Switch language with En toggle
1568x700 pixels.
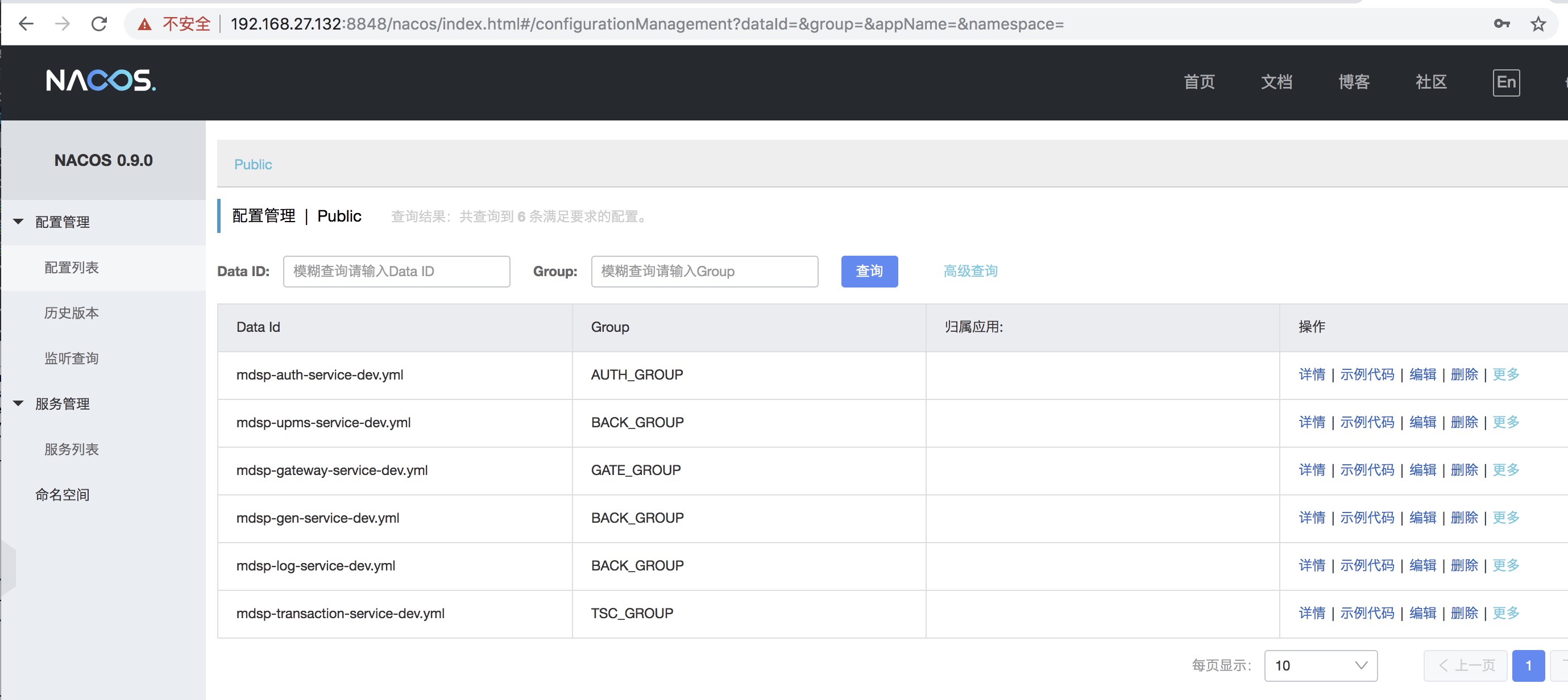click(1506, 82)
